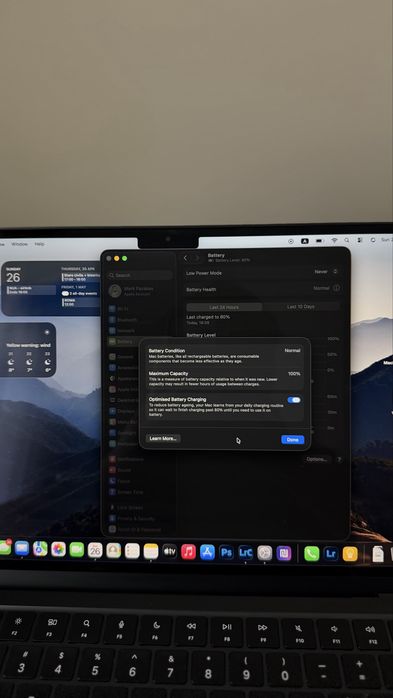
Task: Click the battery status menu bar icon
Action: [x=319, y=241]
